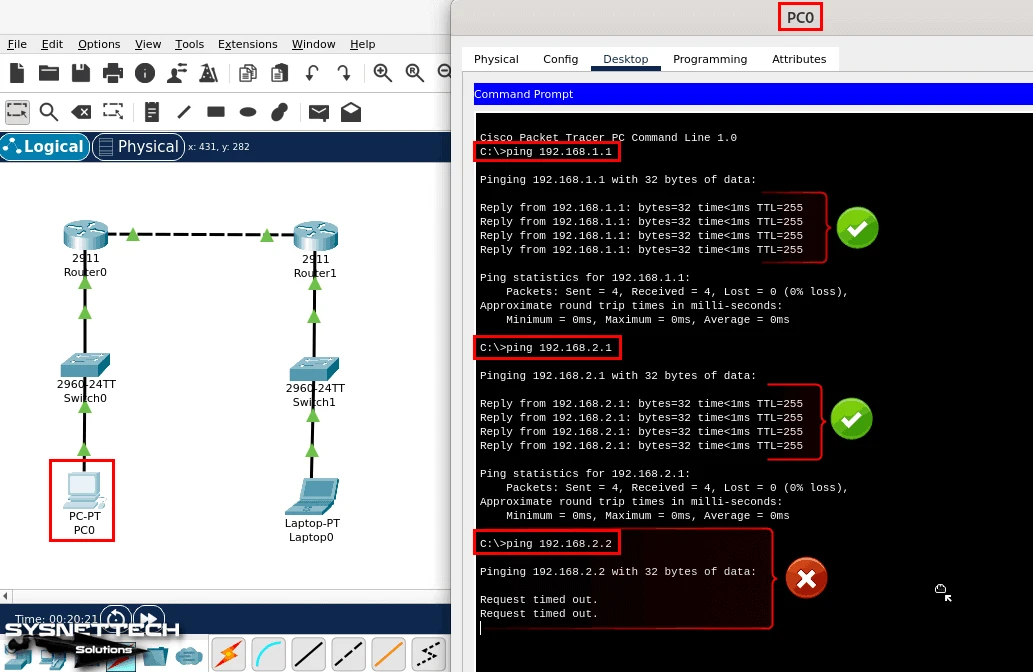Select Router1 device in the topology
This screenshot has width=1033, height=672.
point(315,237)
